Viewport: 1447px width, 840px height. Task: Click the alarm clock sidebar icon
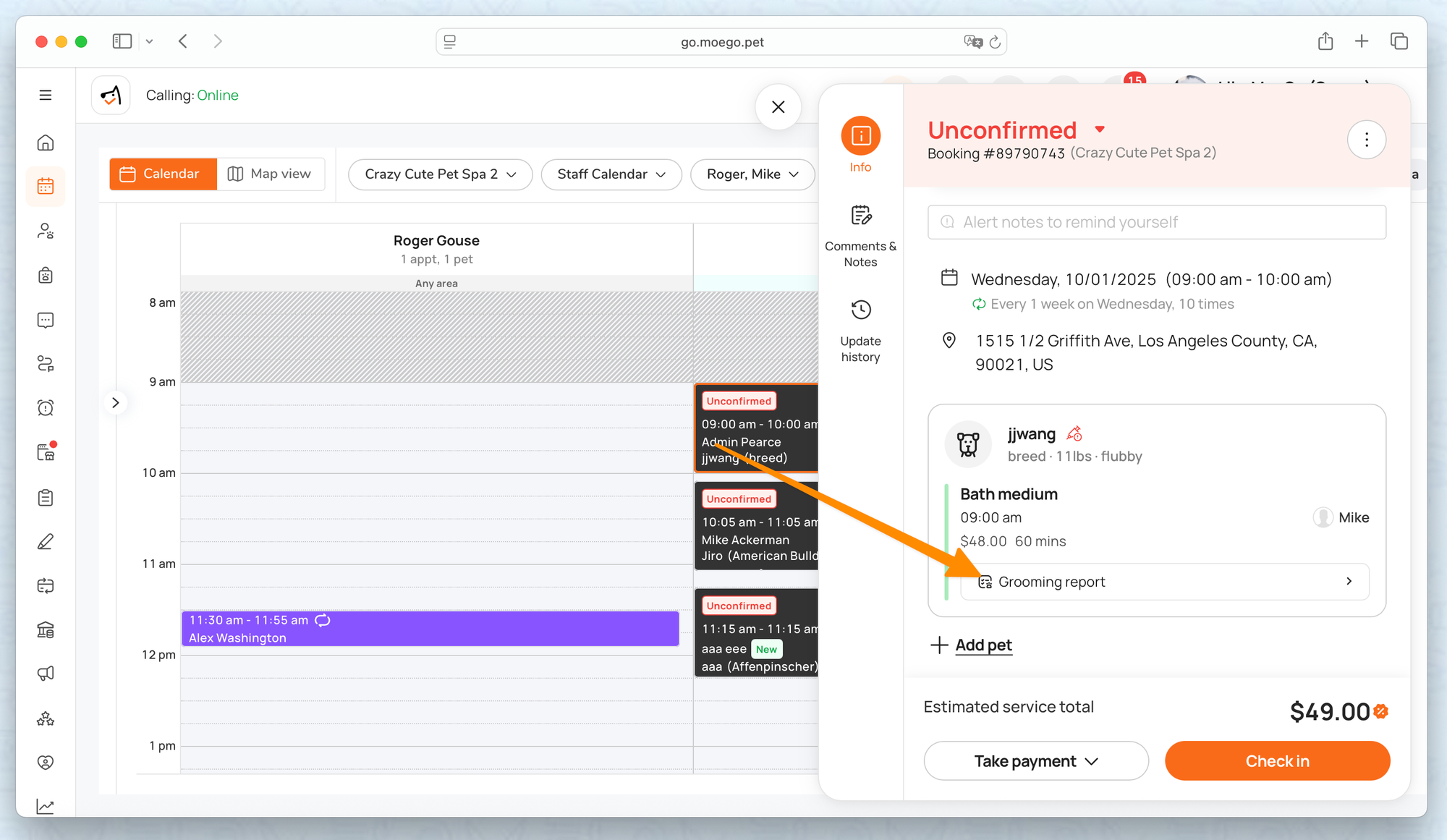(x=46, y=408)
